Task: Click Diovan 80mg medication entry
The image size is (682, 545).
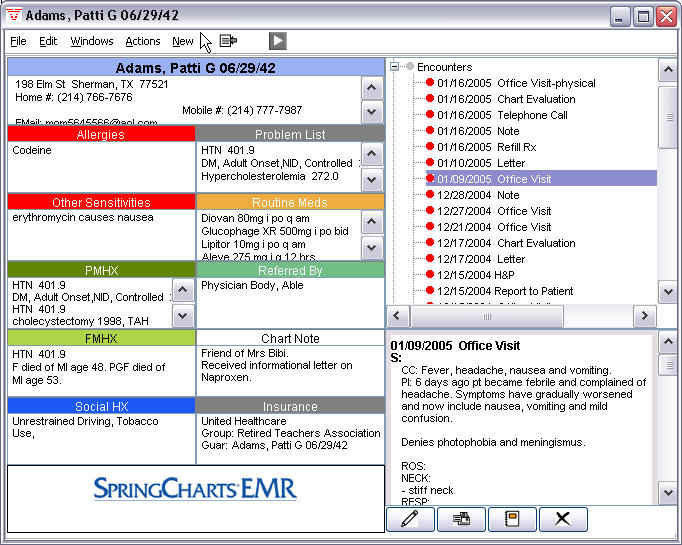Action: (255, 218)
